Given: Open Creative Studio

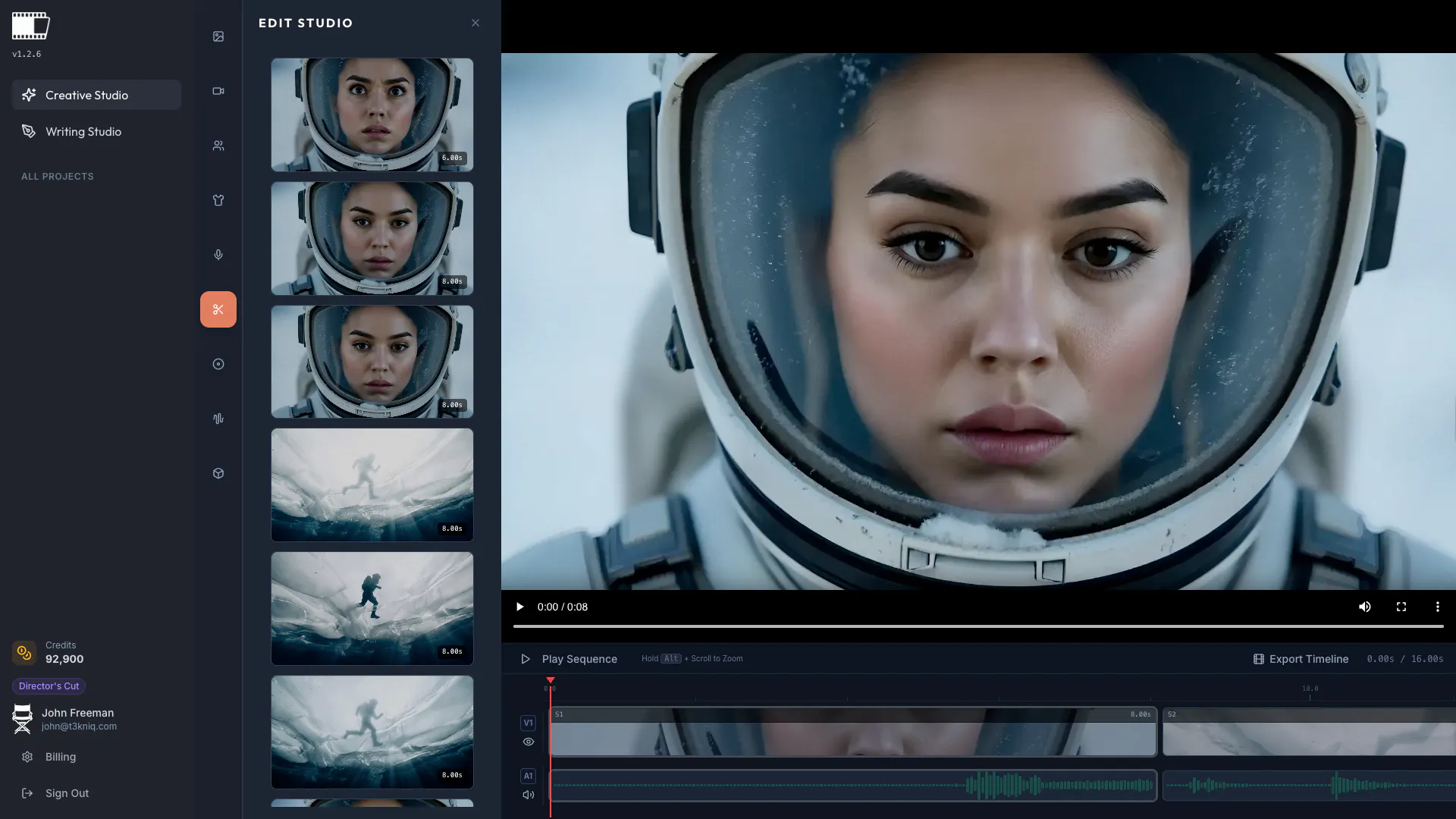Looking at the screenshot, I should pyautogui.click(x=96, y=95).
